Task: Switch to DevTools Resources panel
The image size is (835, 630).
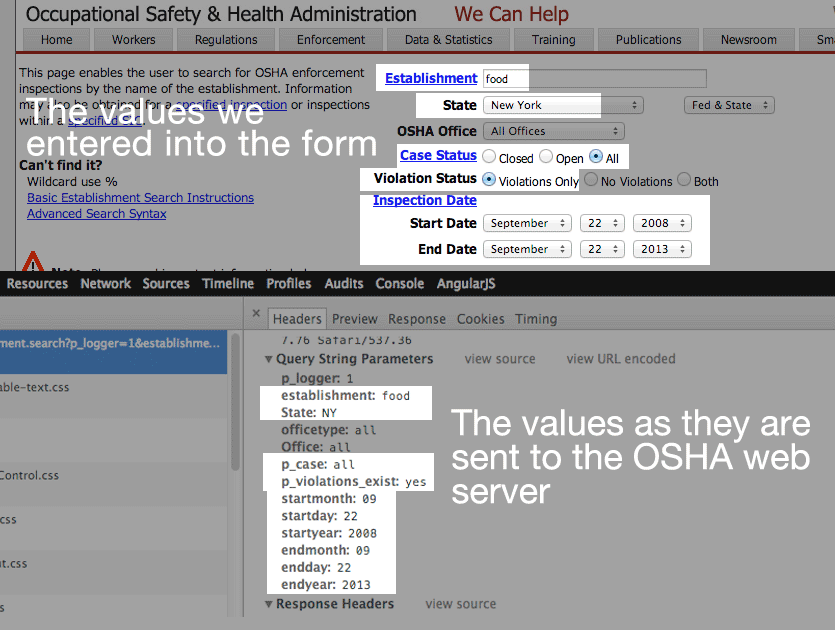Action: [37, 284]
